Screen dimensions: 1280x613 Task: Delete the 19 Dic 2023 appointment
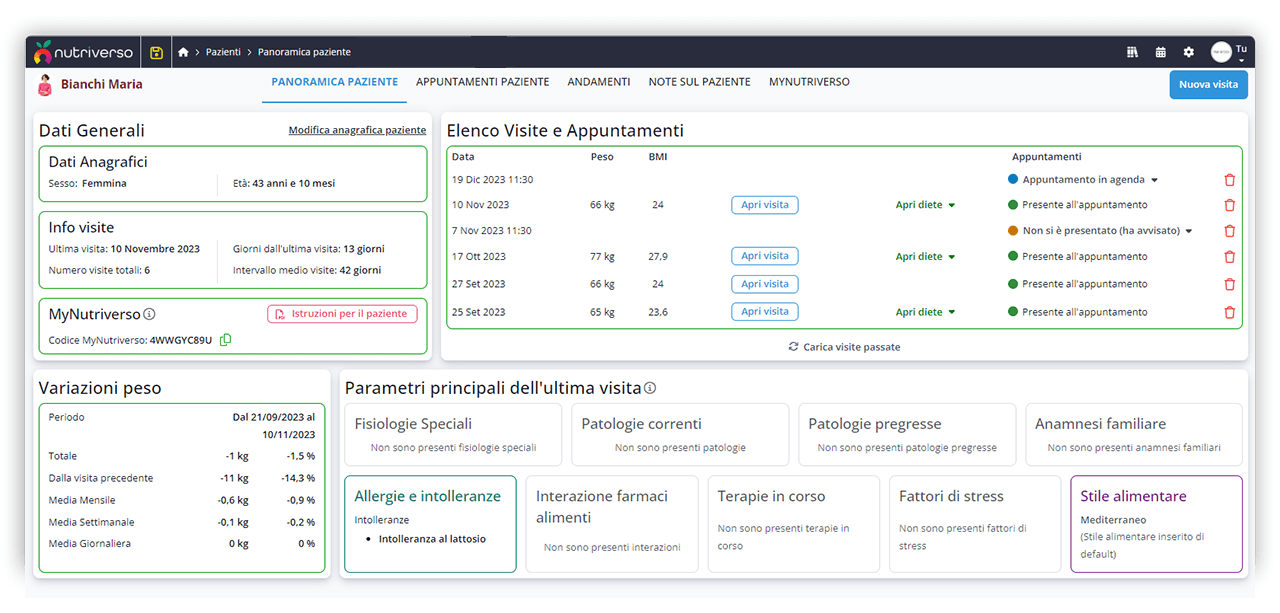click(x=1229, y=180)
